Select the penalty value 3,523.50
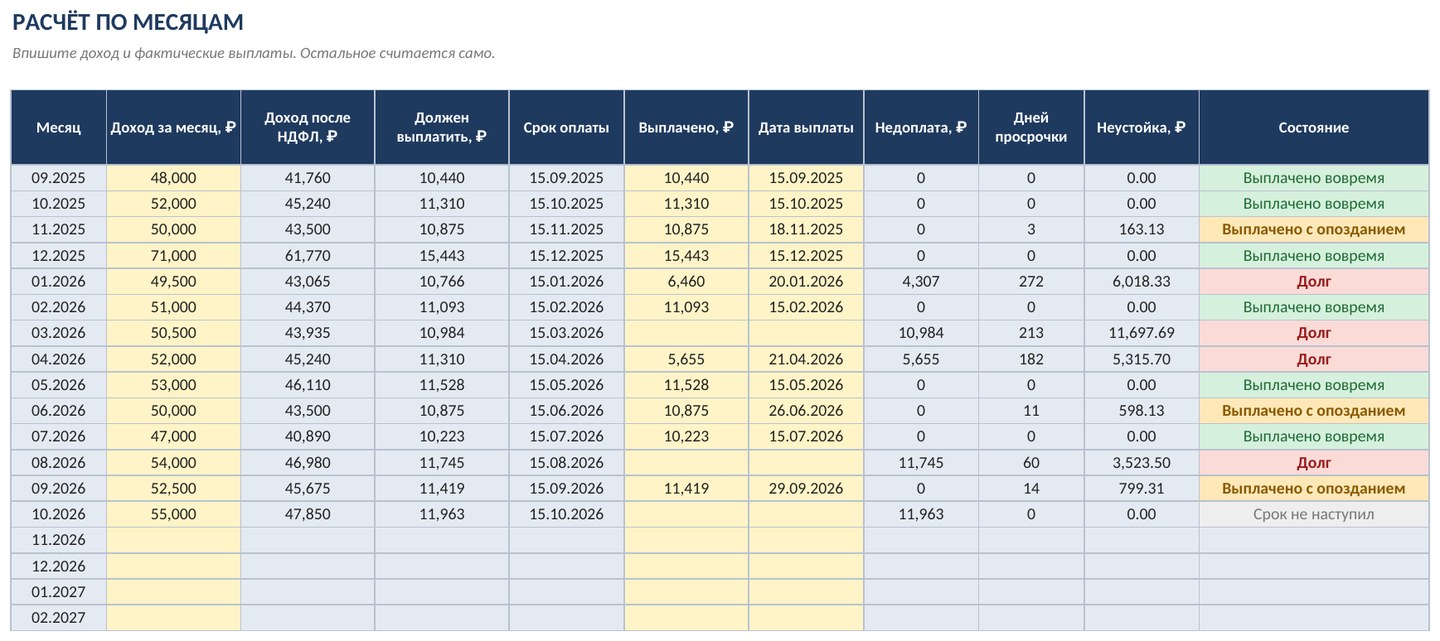The height and width of the screenshot is (641, 1440). tap(1141, 463)
